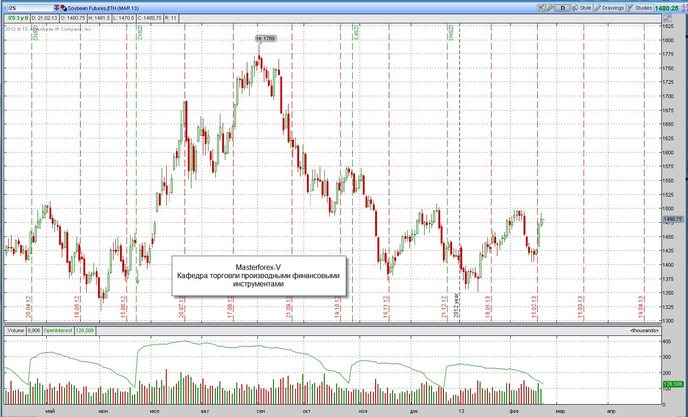Click the thousands expander in the volume panel
The image size is (688, 417).
pos(644,331)
